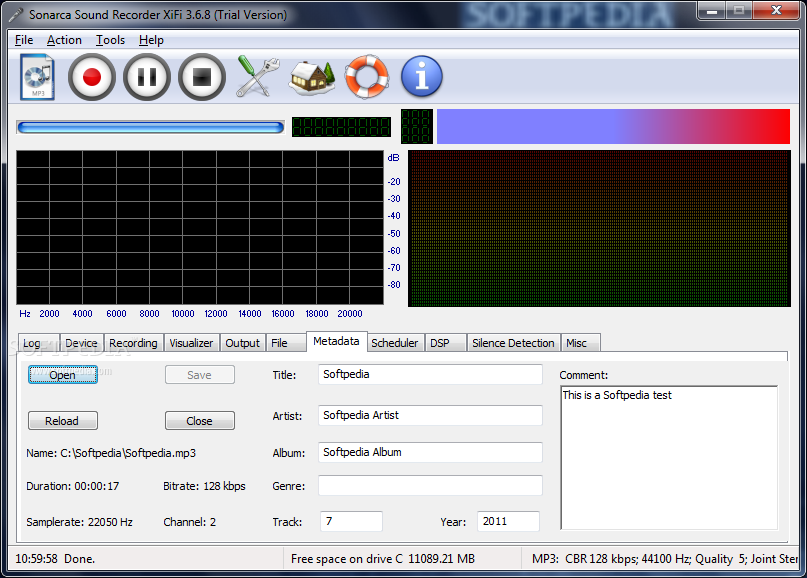Switch to the File tab
The width and height of the screenshot is (807, 578).
286,343
